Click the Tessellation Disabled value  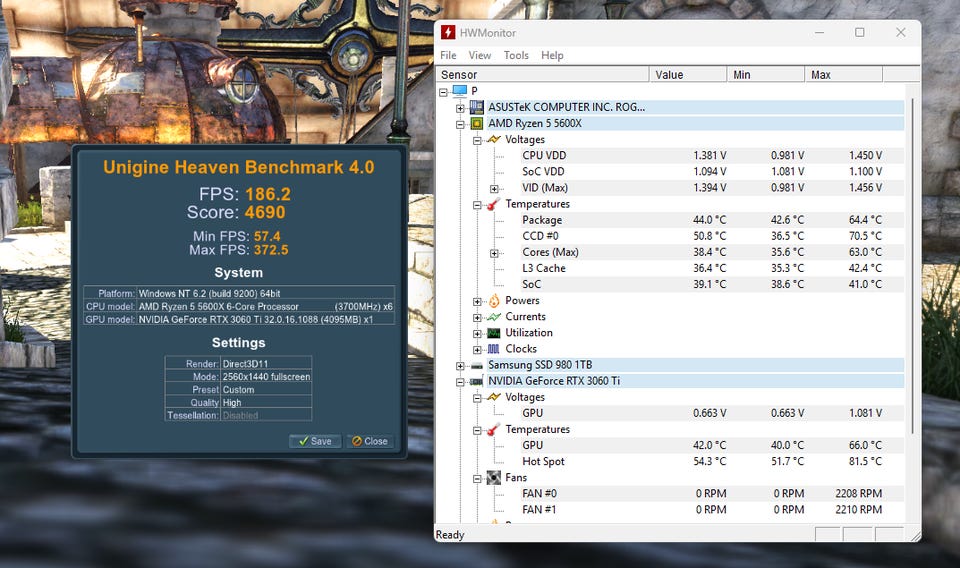[x=240, y=415]
